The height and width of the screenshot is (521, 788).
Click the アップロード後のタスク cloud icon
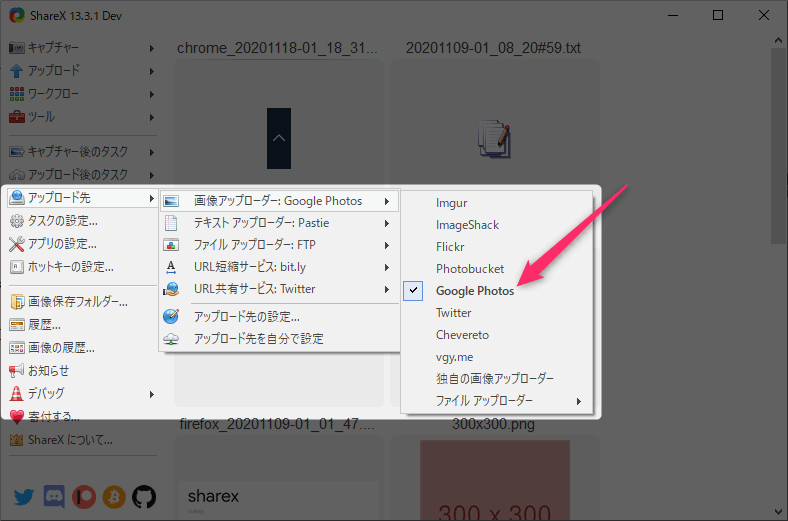(17, 175)
